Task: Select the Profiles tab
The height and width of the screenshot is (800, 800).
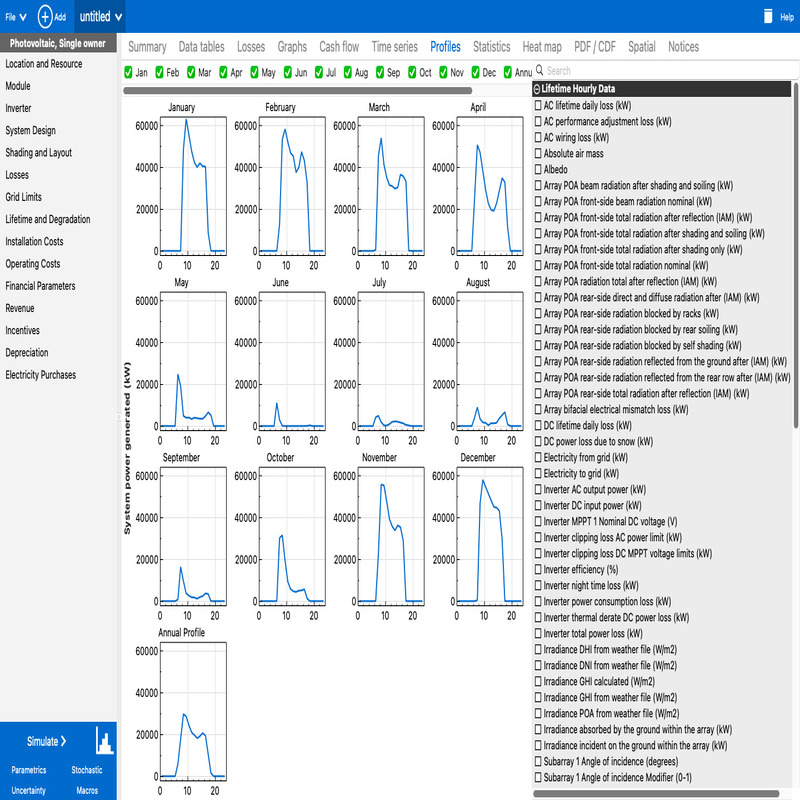Action: click(445, 47)
